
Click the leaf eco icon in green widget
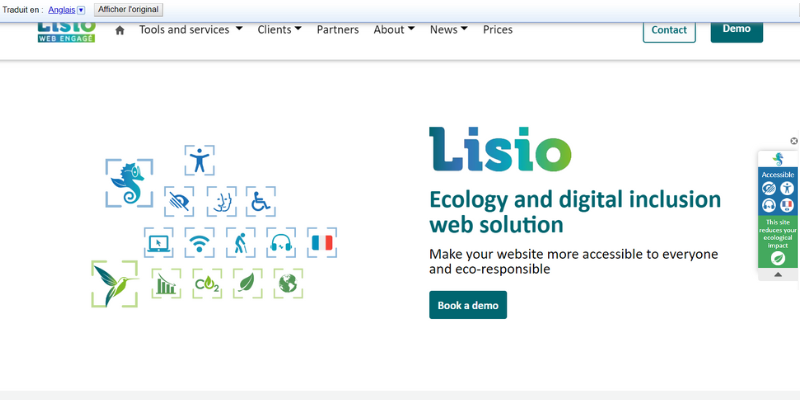[778, 259]
